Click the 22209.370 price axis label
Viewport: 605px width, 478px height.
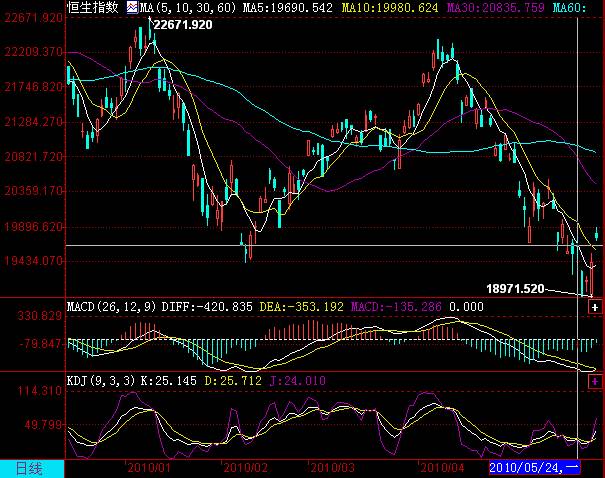click(33, 52)
